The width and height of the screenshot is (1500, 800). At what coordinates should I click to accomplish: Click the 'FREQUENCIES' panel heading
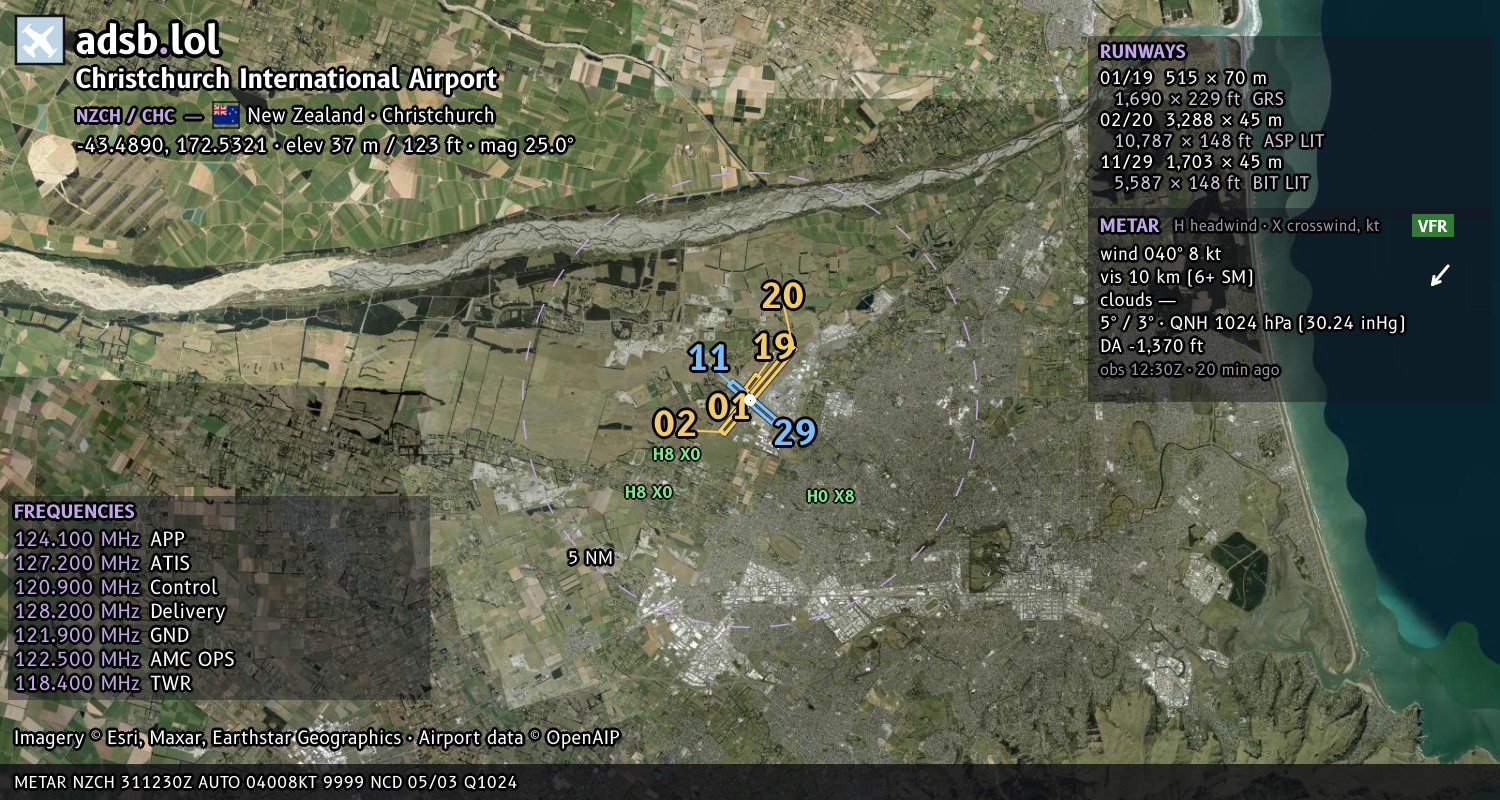[x=74, y=512]
